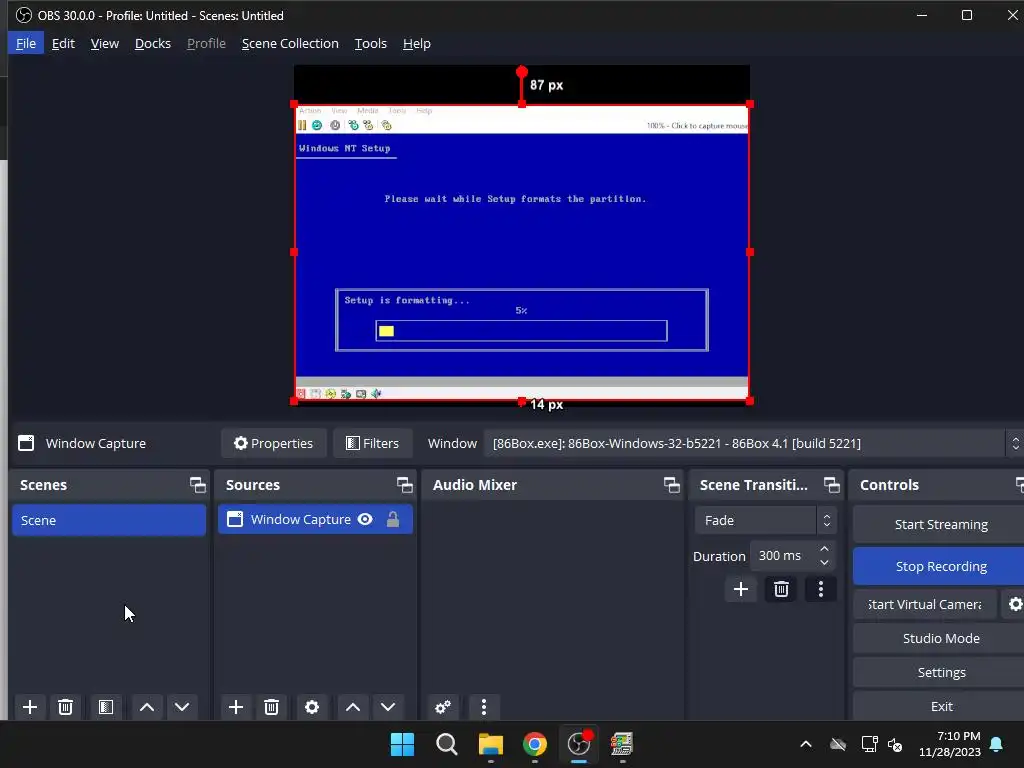Move scene down
The width and height of the screenshot is (1024, 768).
coord(182,707)
